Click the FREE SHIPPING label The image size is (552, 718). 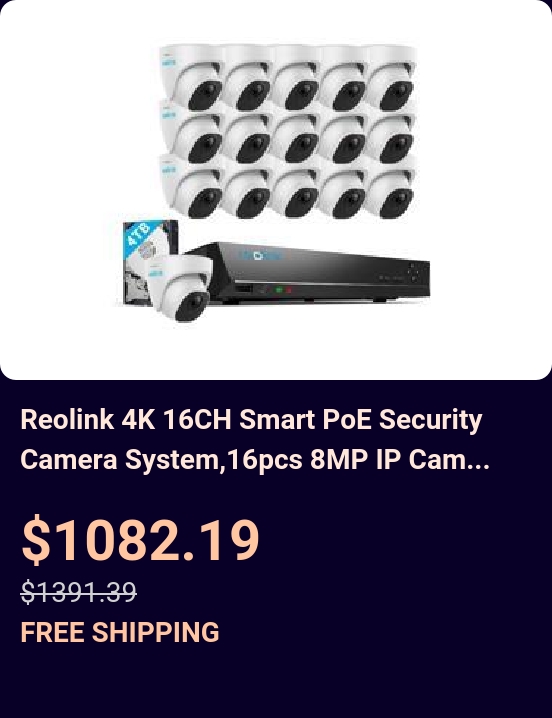pyautogui.click(x=120, y=632)
